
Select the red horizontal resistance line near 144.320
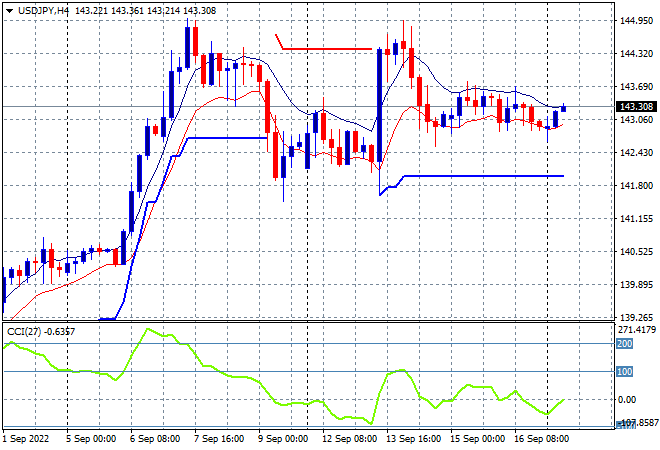(327, 49)
